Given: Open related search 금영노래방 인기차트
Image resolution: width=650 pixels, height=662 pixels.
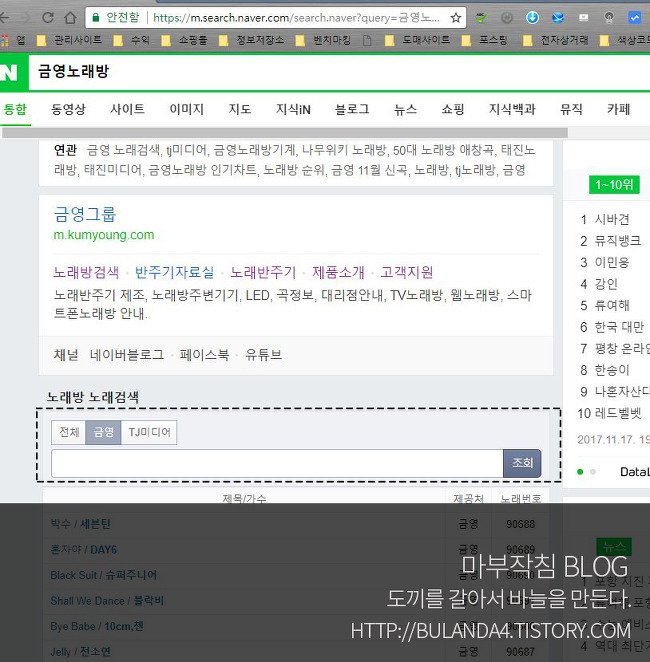Looking at the screenshot, I should pos(202,170).
